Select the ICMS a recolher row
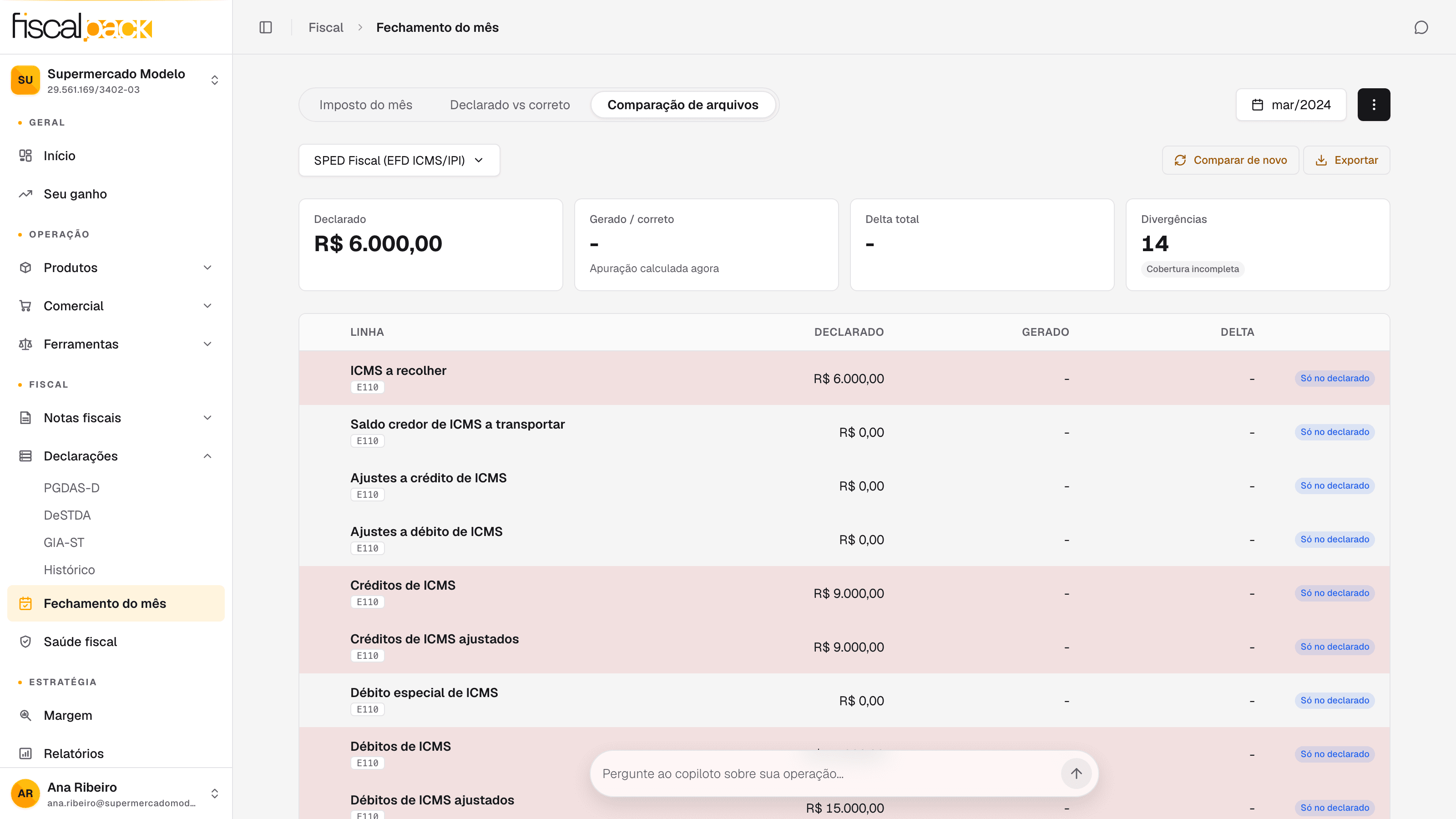The width and height of the screenshot is (1456, 819). (844, 378)
